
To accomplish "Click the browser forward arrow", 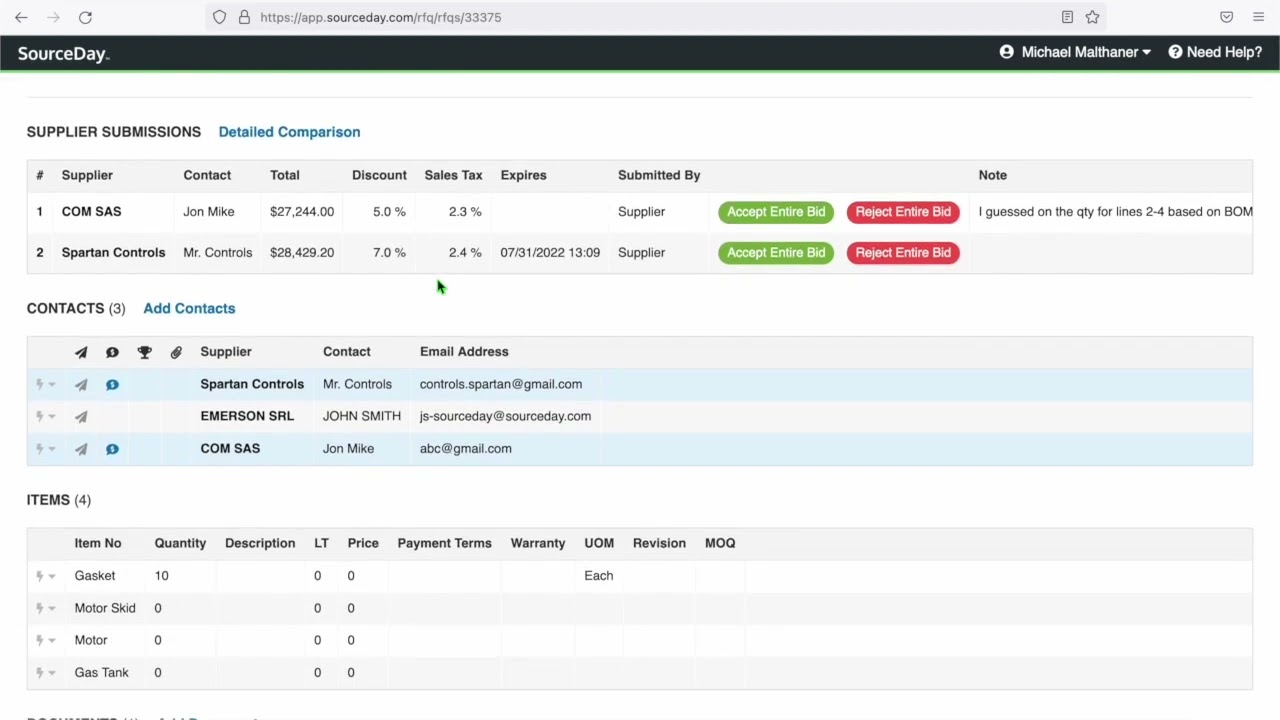I will coord(53,17).
